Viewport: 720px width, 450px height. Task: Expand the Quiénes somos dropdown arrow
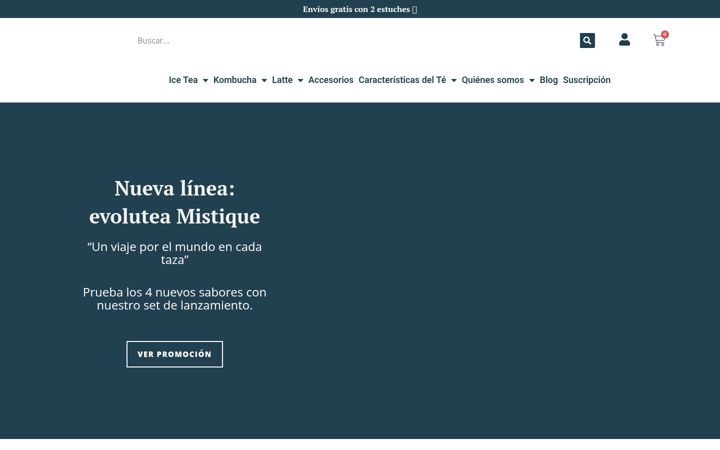532,80
